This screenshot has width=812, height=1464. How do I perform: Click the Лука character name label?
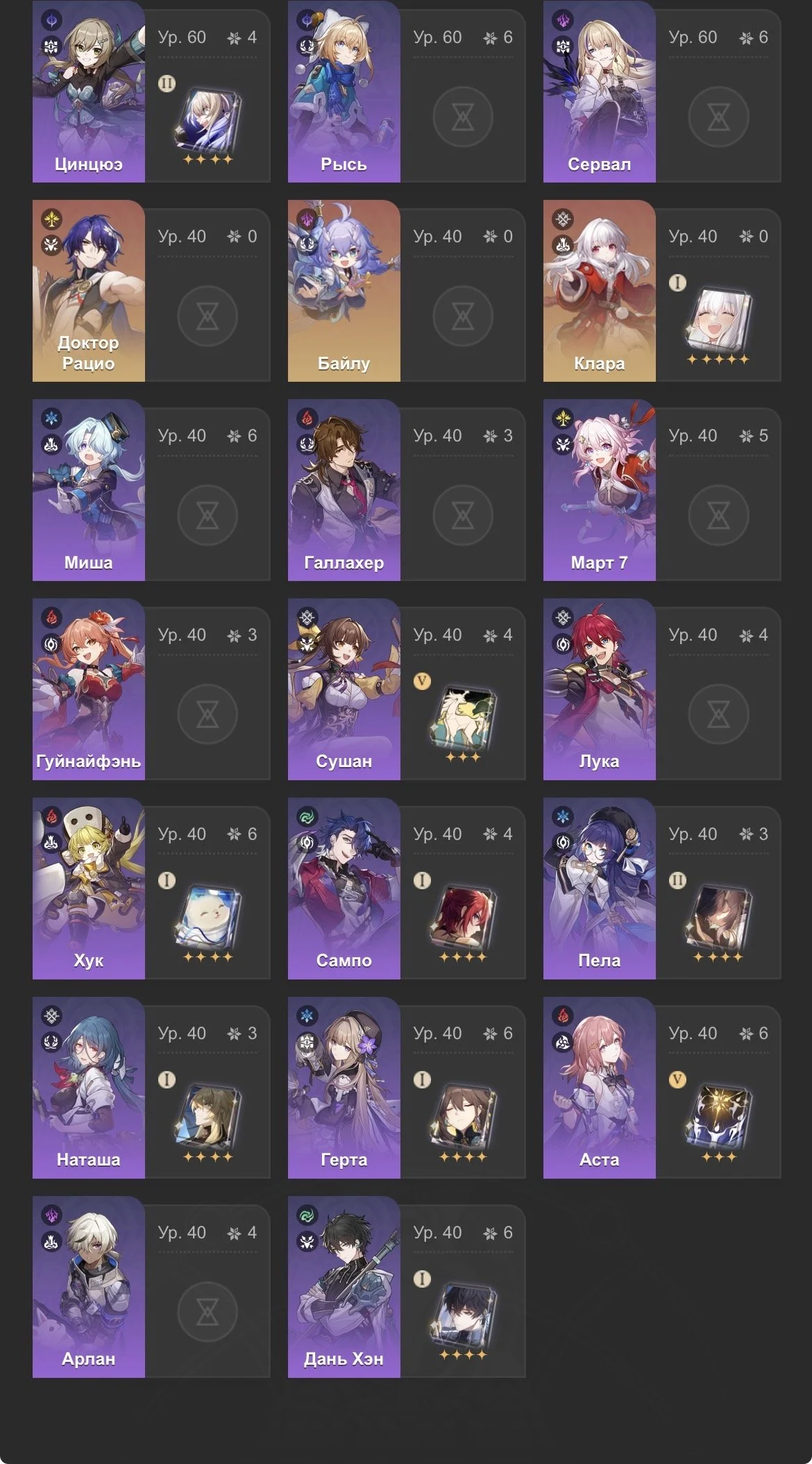[599, 762]
